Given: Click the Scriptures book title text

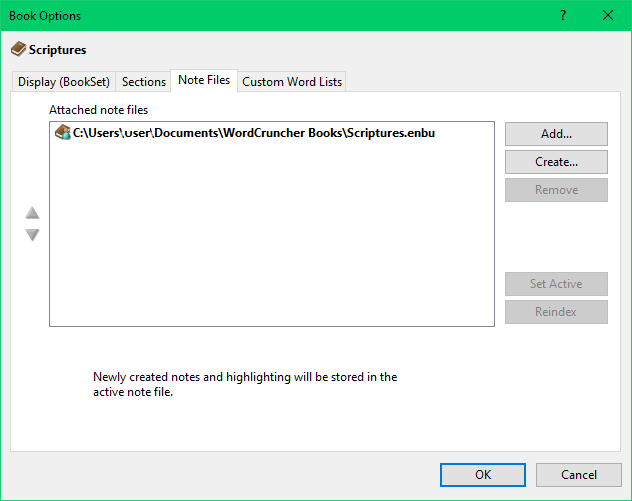Looking at the screenshot, I should pyautogui.click(x=57, y=50).
